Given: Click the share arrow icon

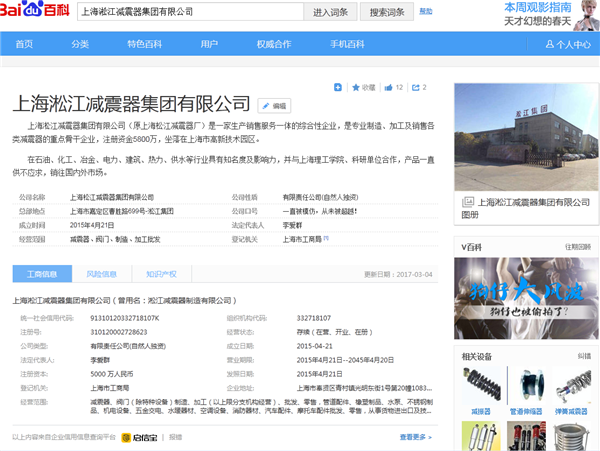Looking at the screenshot, I should tap(413, 88).
